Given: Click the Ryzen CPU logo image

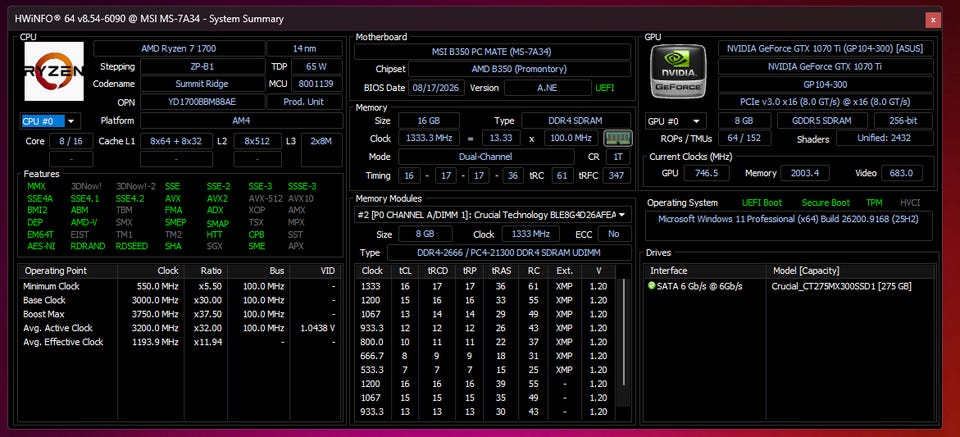Looking at the screenshot, I should coord(54,71).
